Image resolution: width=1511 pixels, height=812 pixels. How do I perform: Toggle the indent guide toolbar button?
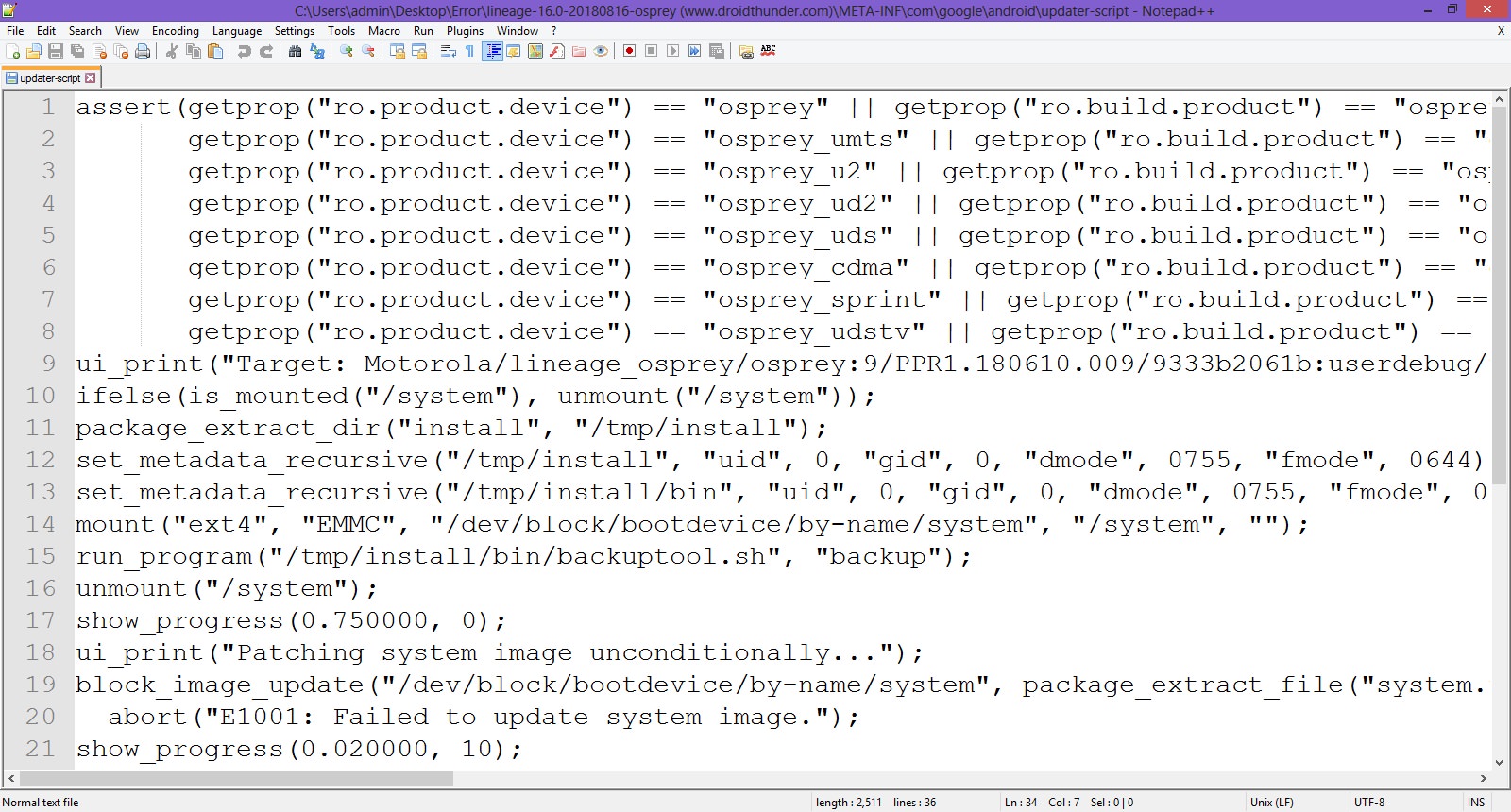492,51
